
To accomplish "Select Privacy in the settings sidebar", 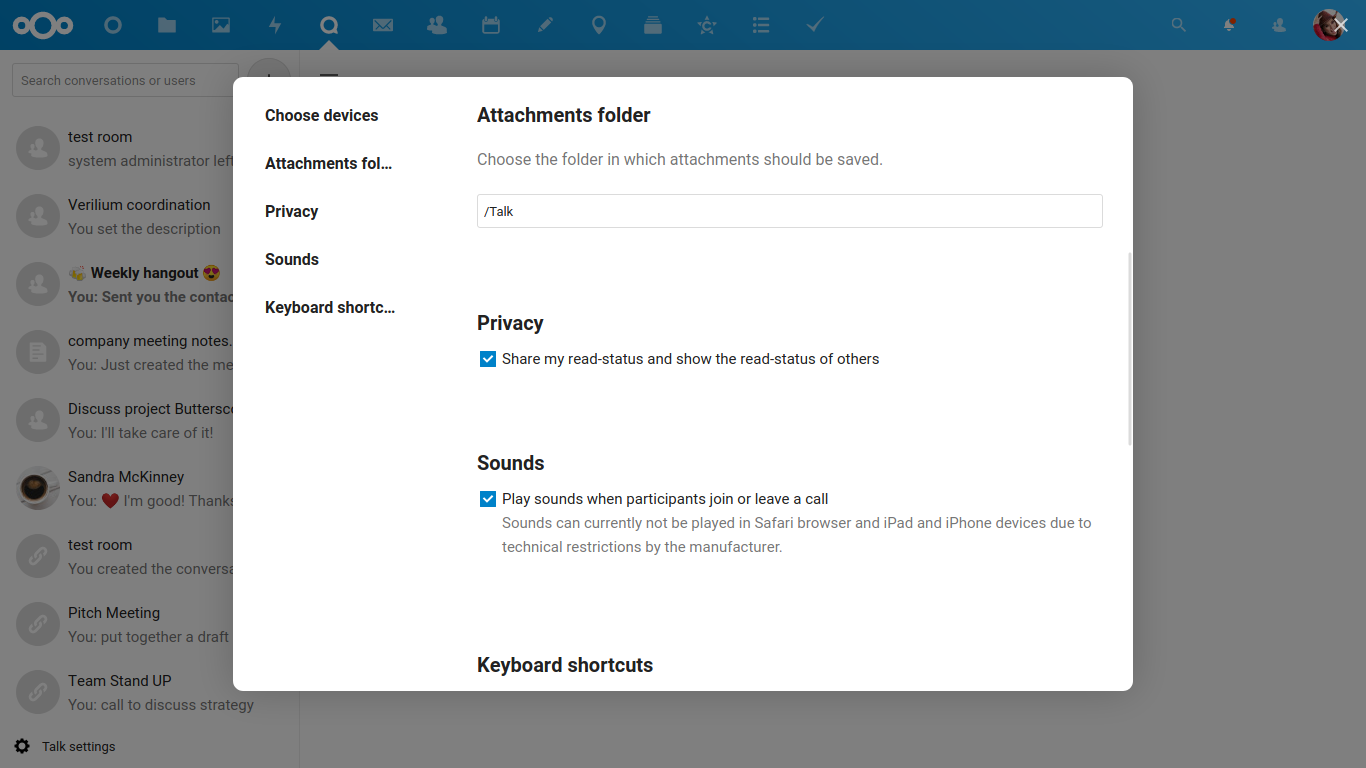I will tap(291, 211).
